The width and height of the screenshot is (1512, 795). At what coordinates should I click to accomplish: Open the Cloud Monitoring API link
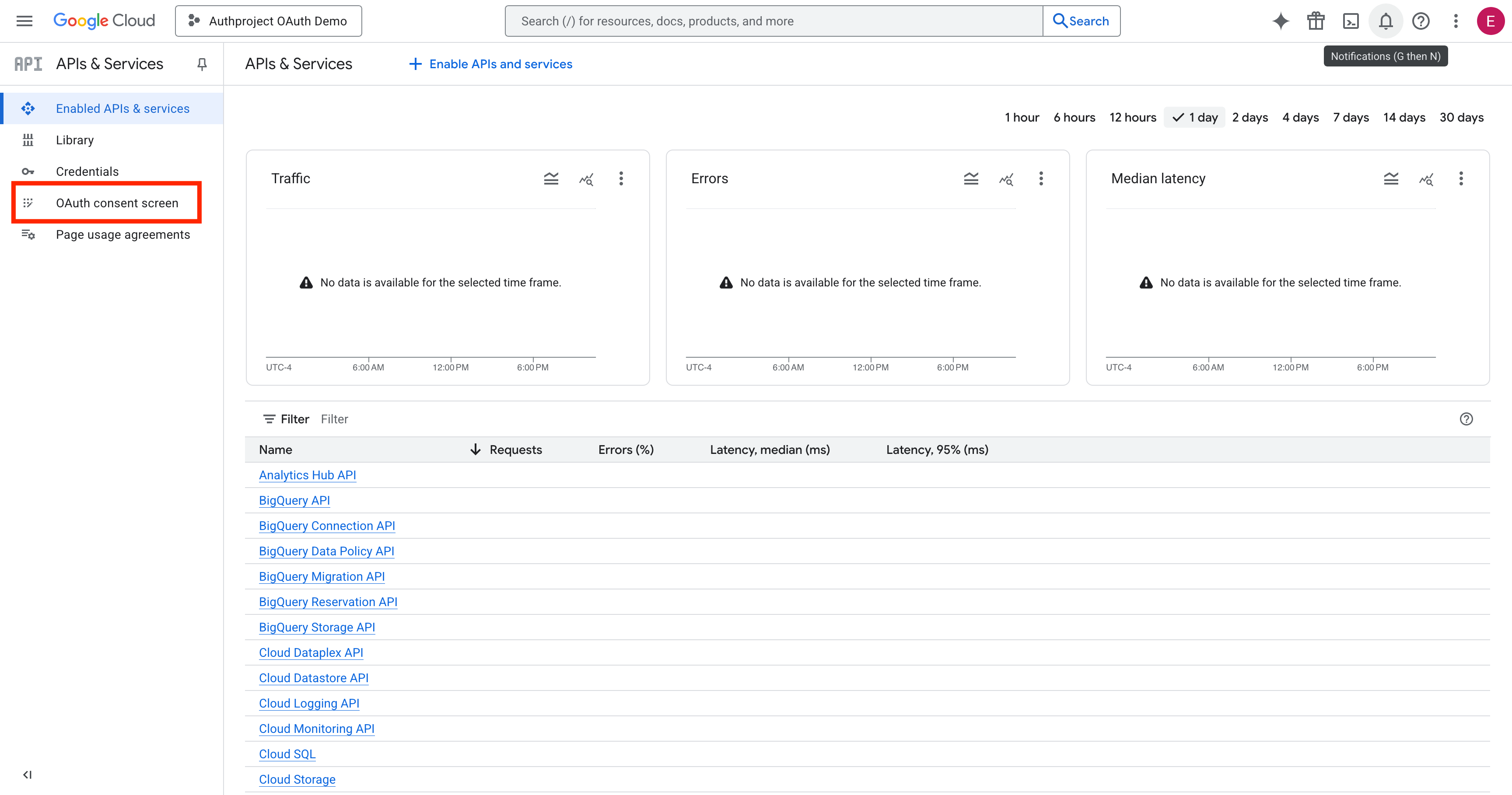tap(316, 729)
